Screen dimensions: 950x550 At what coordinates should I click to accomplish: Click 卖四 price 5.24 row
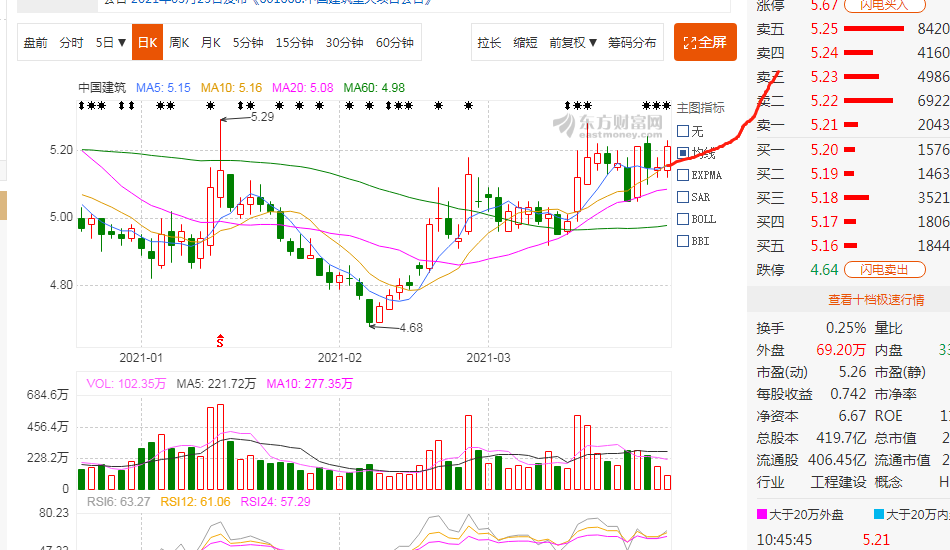pos(853,53)
